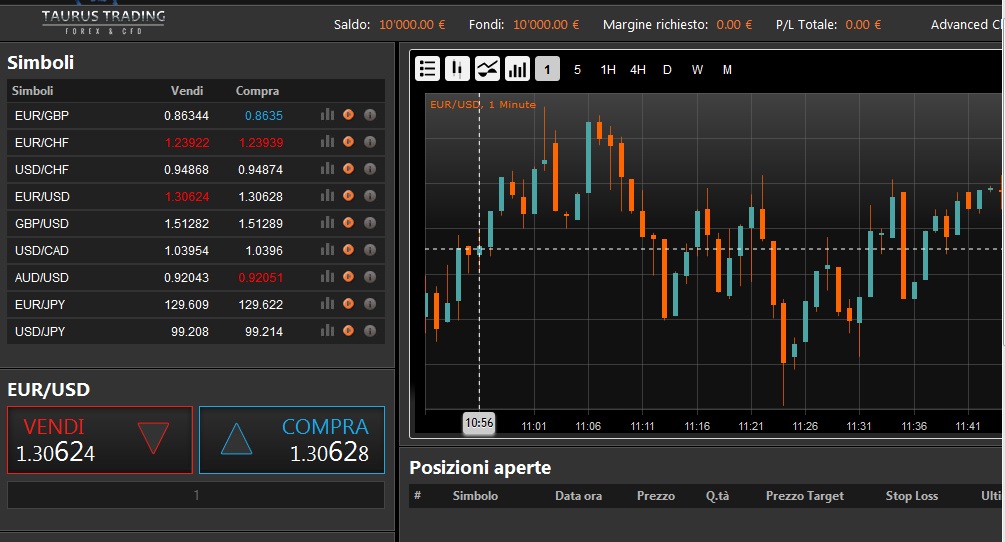1005x542 pixels.
Task: Select EUR/GBP symbol name
Action: point(42,116)
